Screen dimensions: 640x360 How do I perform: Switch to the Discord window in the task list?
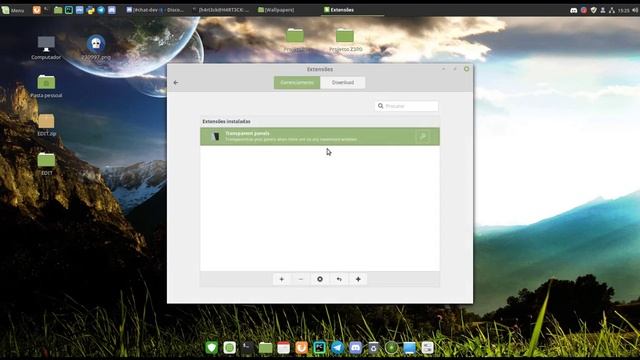pos(155,10)
